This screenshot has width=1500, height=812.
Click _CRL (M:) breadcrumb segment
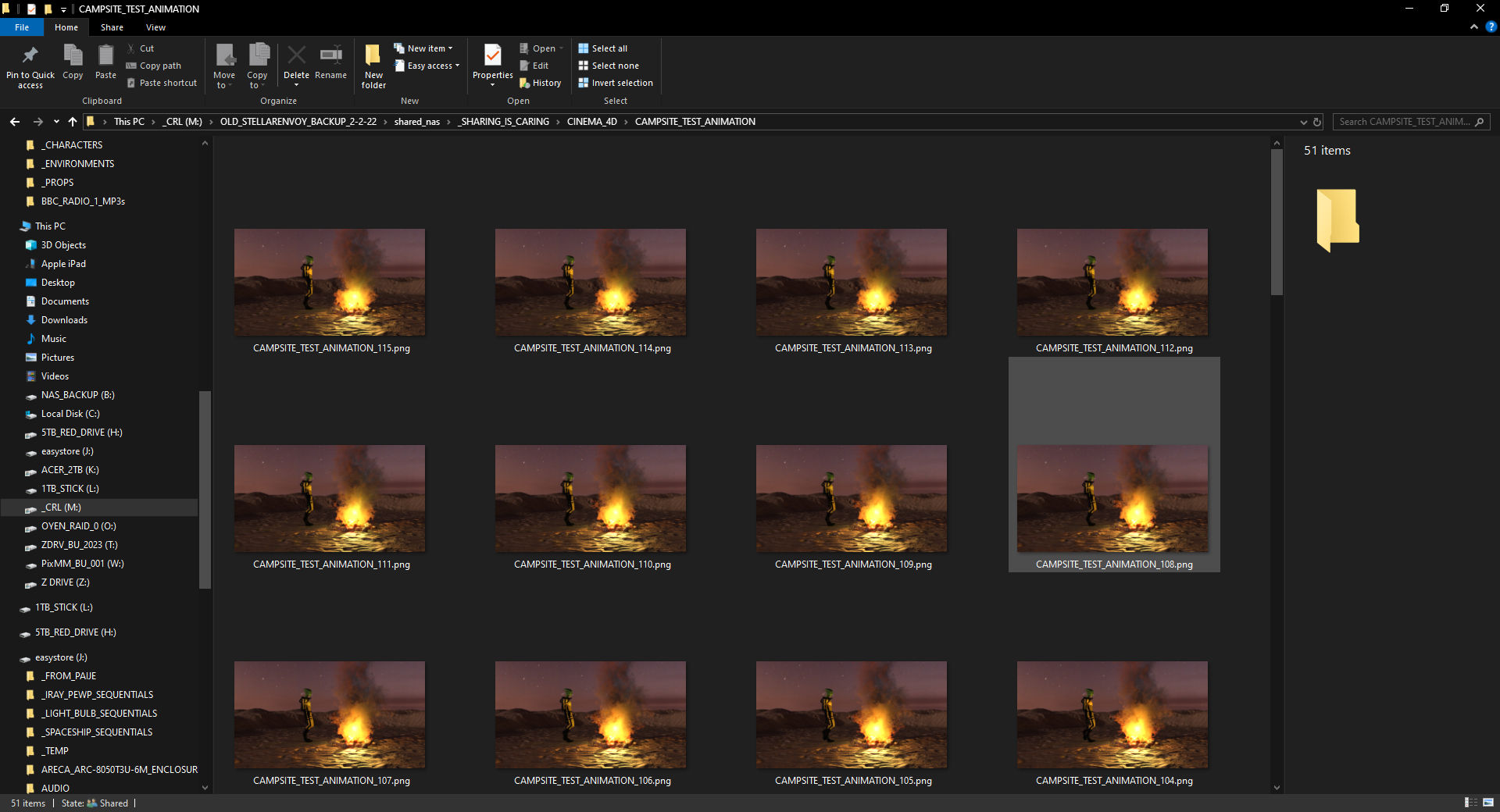coord(182,122)
